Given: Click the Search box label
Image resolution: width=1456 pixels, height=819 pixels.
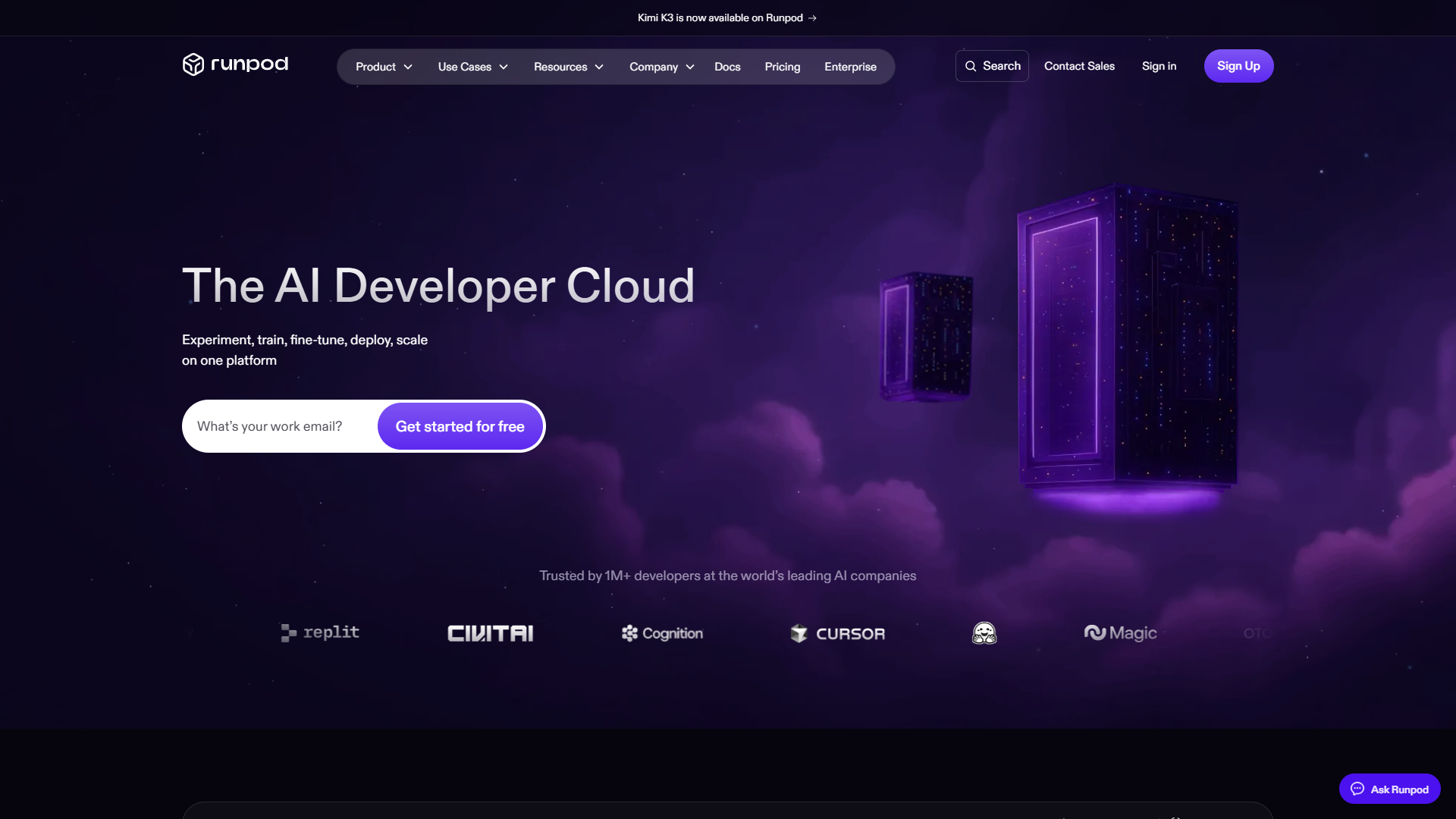Looking at the screenshot, I should [x=1002, y=66].
